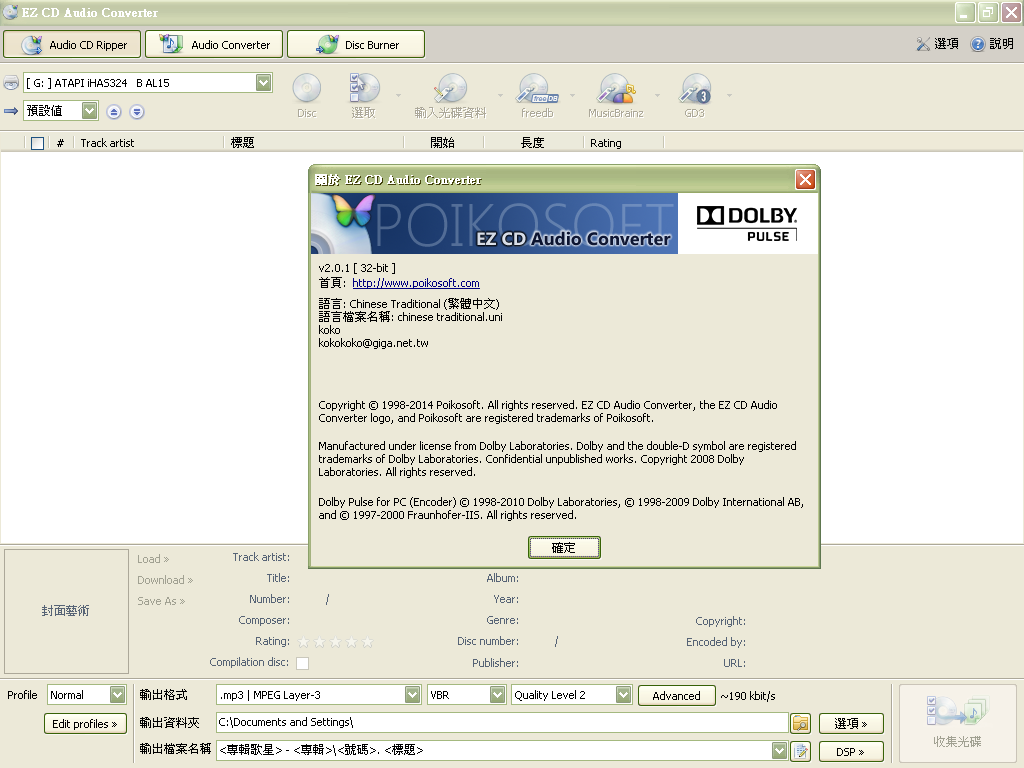Screen dimensions: 1024x768
Task: Open dropdown arrow next to freedb
Action: pos(573,96)
